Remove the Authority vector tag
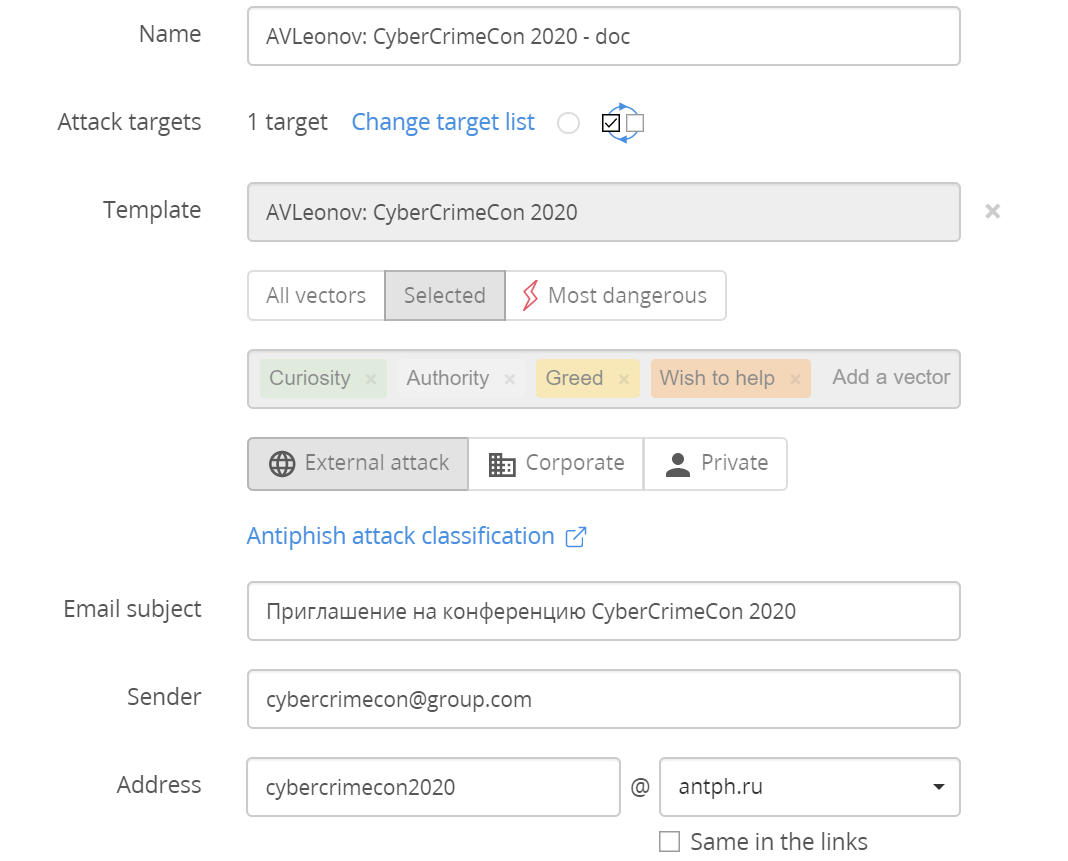The image size is (1068, 861). tap(509, 379)
